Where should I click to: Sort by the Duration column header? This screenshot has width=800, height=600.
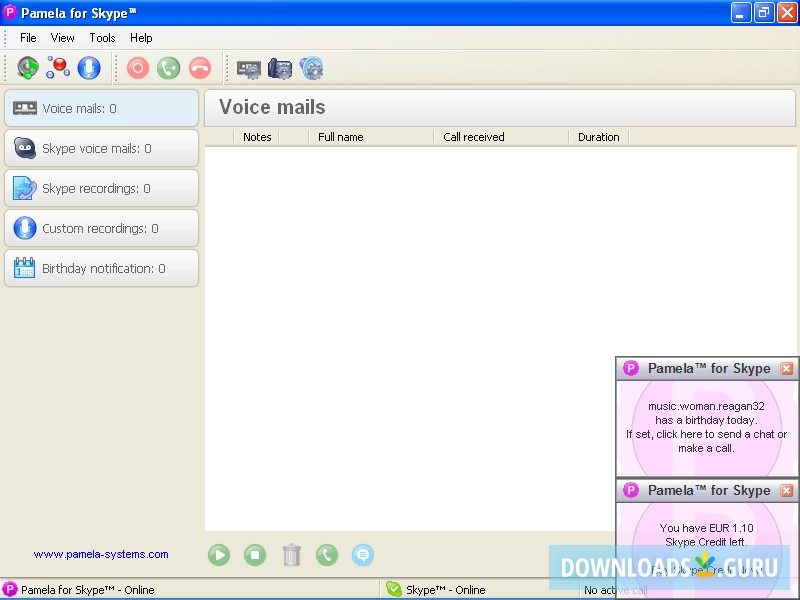click(x=598, y=137)
